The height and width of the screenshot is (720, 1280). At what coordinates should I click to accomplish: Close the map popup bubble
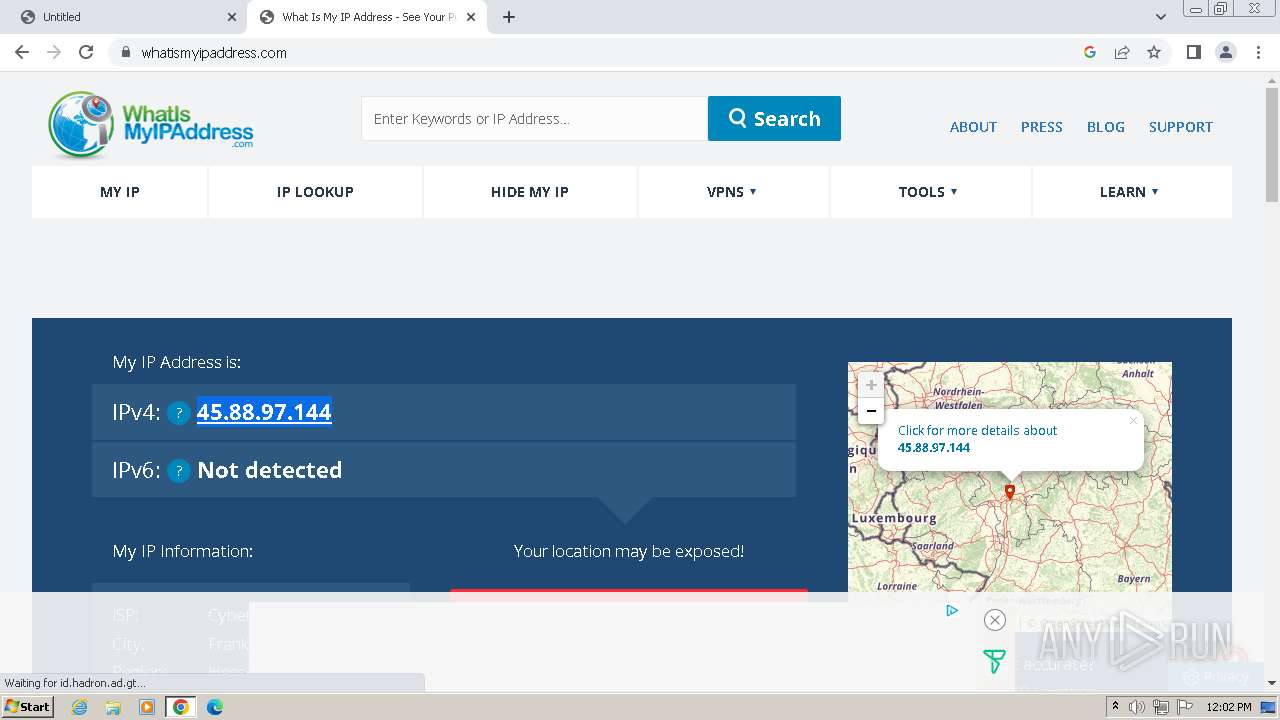(1133, 420)
